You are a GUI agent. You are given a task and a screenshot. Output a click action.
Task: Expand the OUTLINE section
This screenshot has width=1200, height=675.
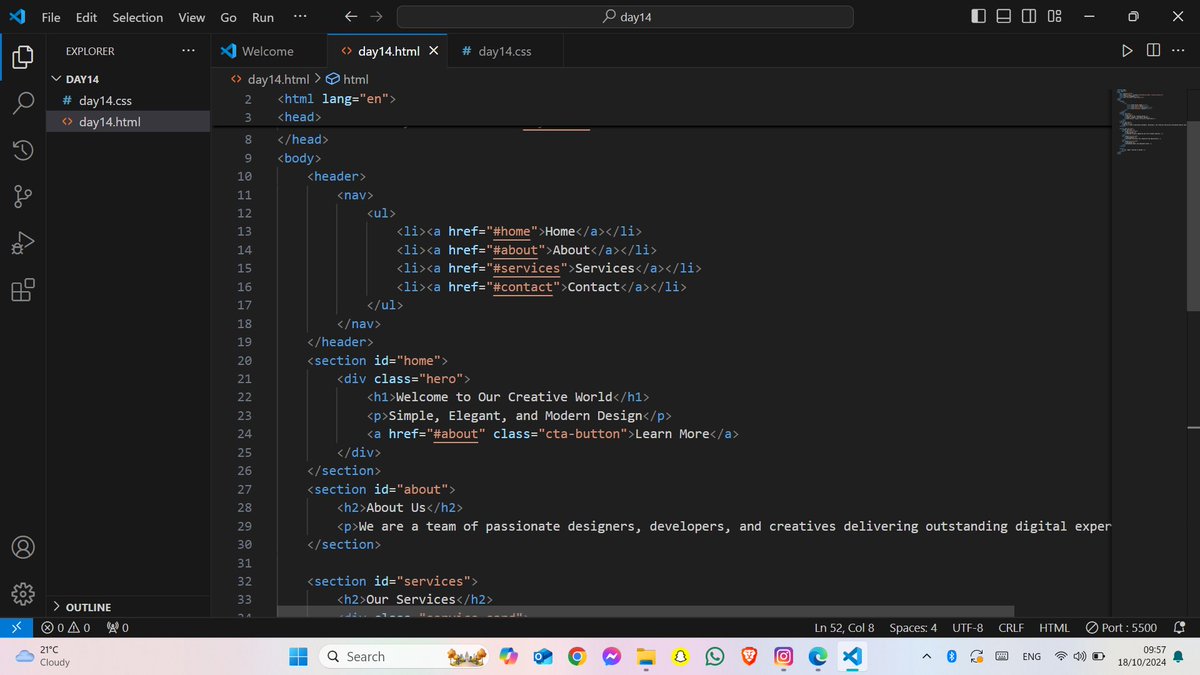click(x=129, y=607)
